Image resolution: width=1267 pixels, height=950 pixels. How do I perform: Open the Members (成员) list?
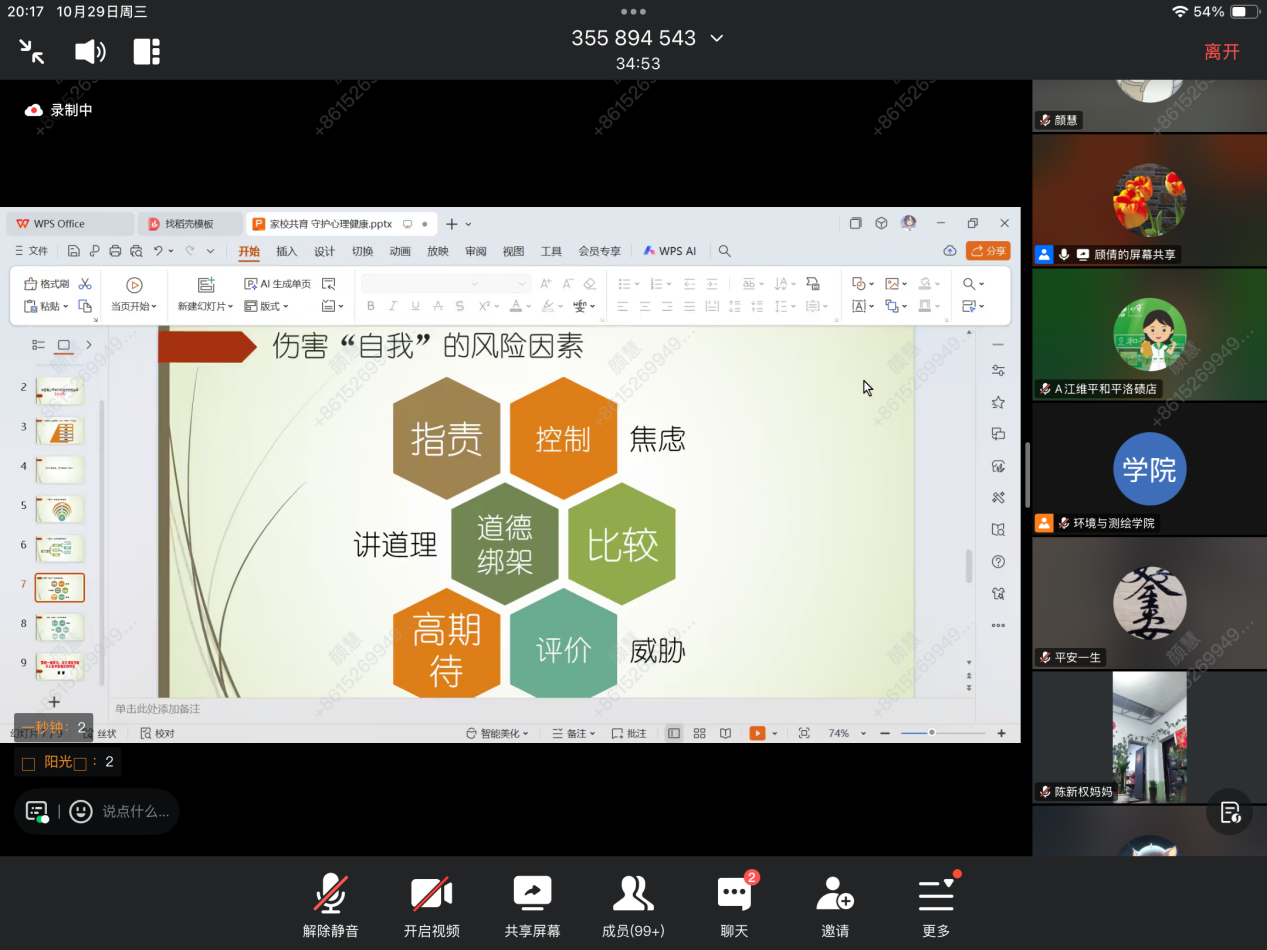(x=632, y=906)
